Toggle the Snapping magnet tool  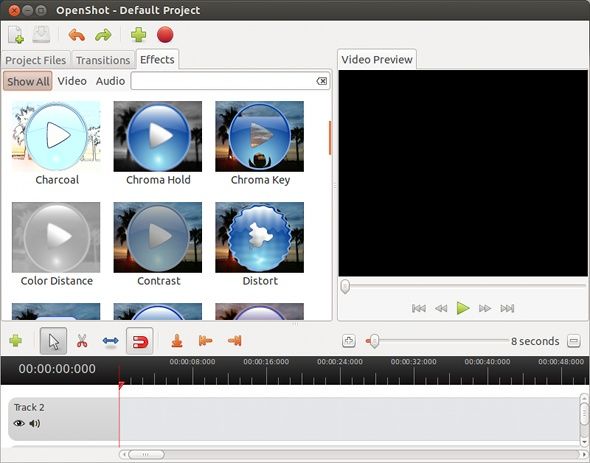[140, 341]
